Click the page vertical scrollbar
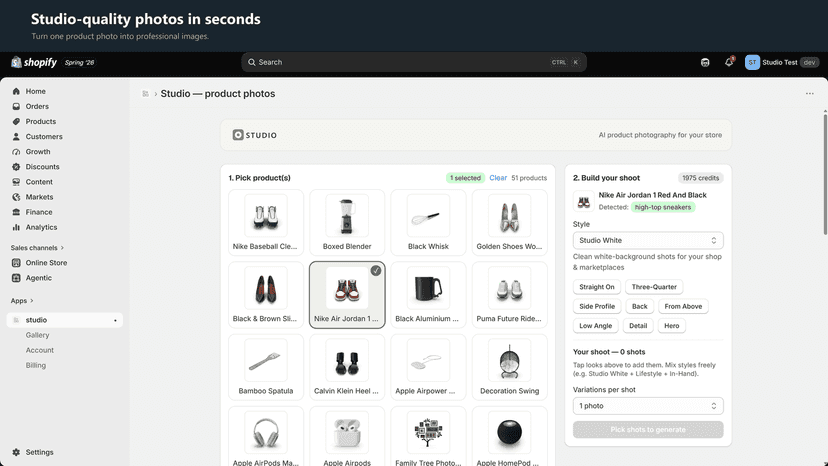 pos(825,174)
